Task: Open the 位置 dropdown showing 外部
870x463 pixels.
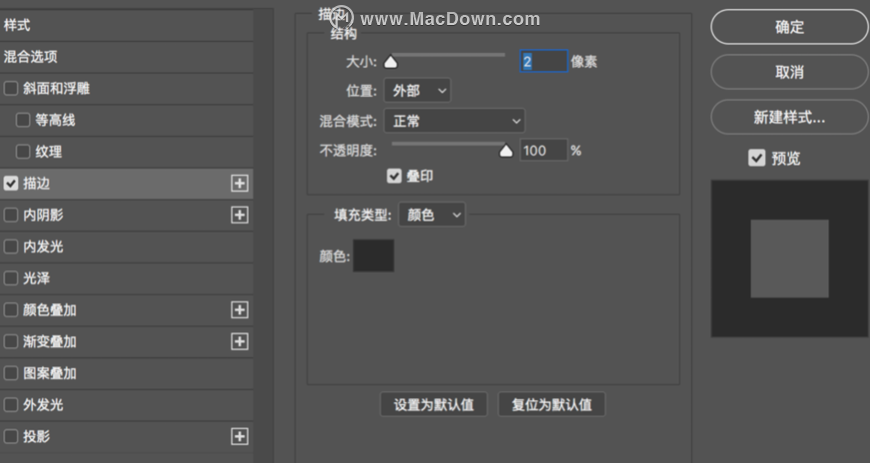Action: pyautogui.click(x=417, y=90)
